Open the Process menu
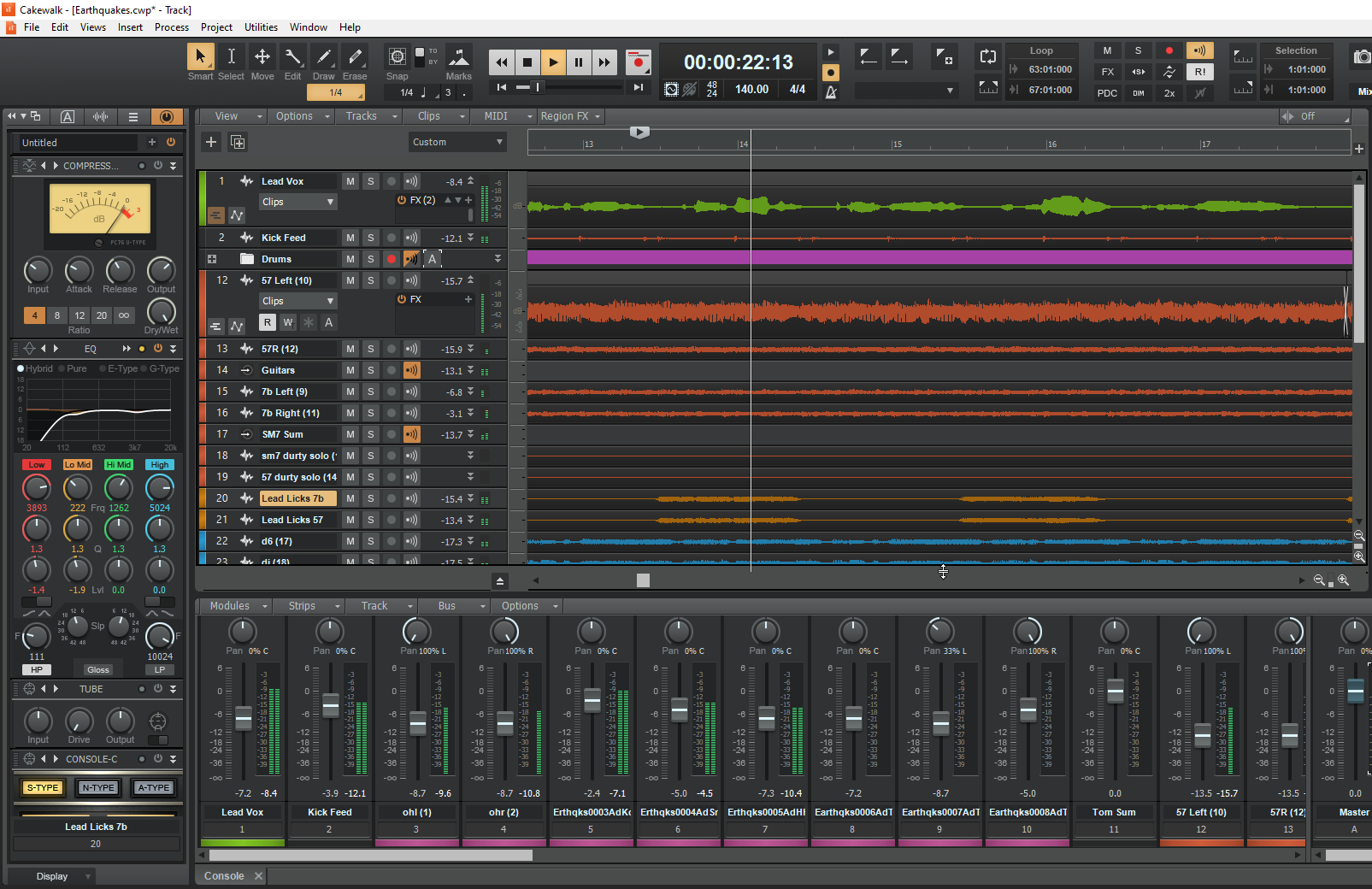The width and height of the screenshot is (1372, 889). click(x=172, y=27)
